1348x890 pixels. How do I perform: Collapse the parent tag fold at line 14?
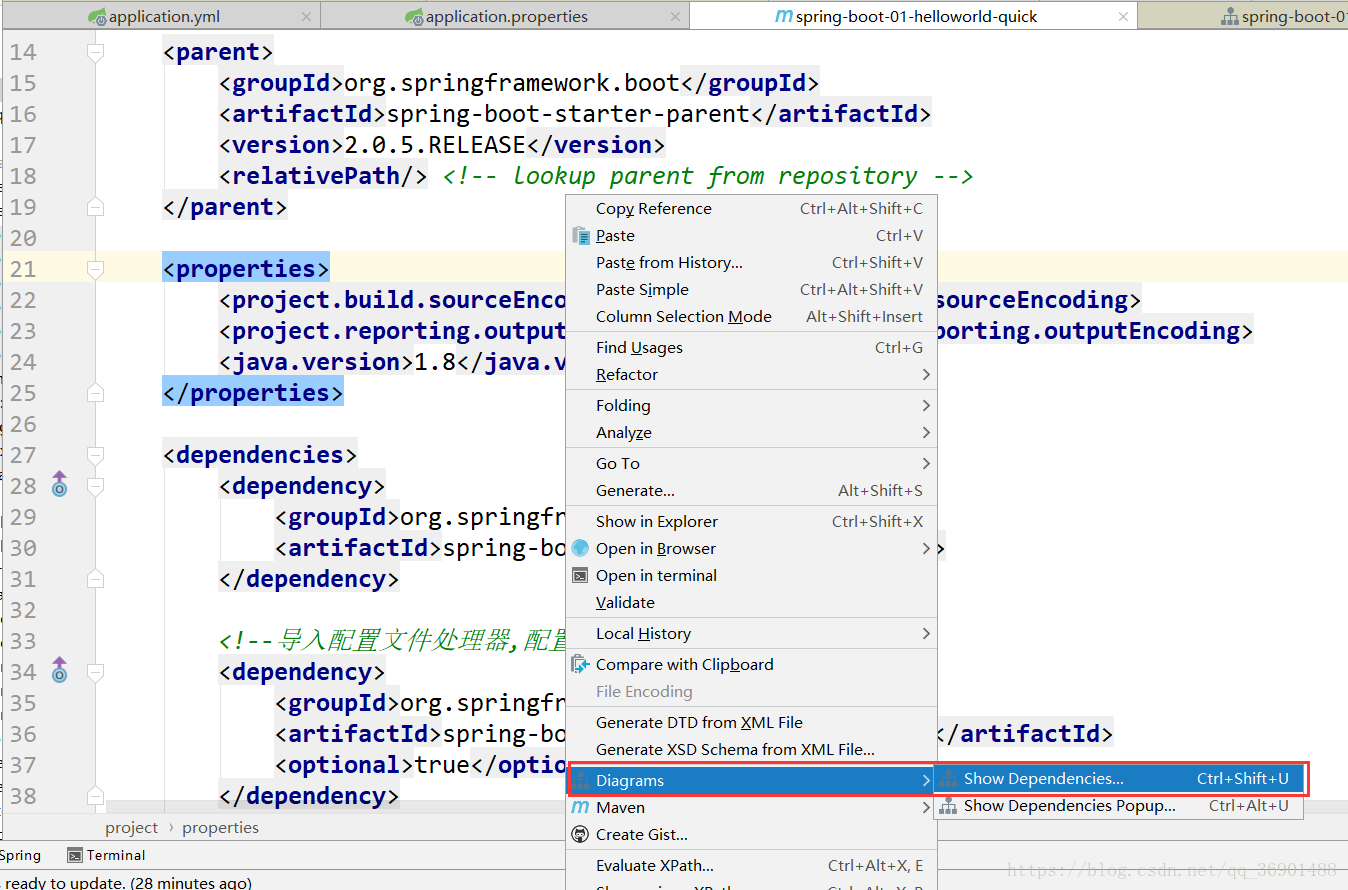[95, 52]
